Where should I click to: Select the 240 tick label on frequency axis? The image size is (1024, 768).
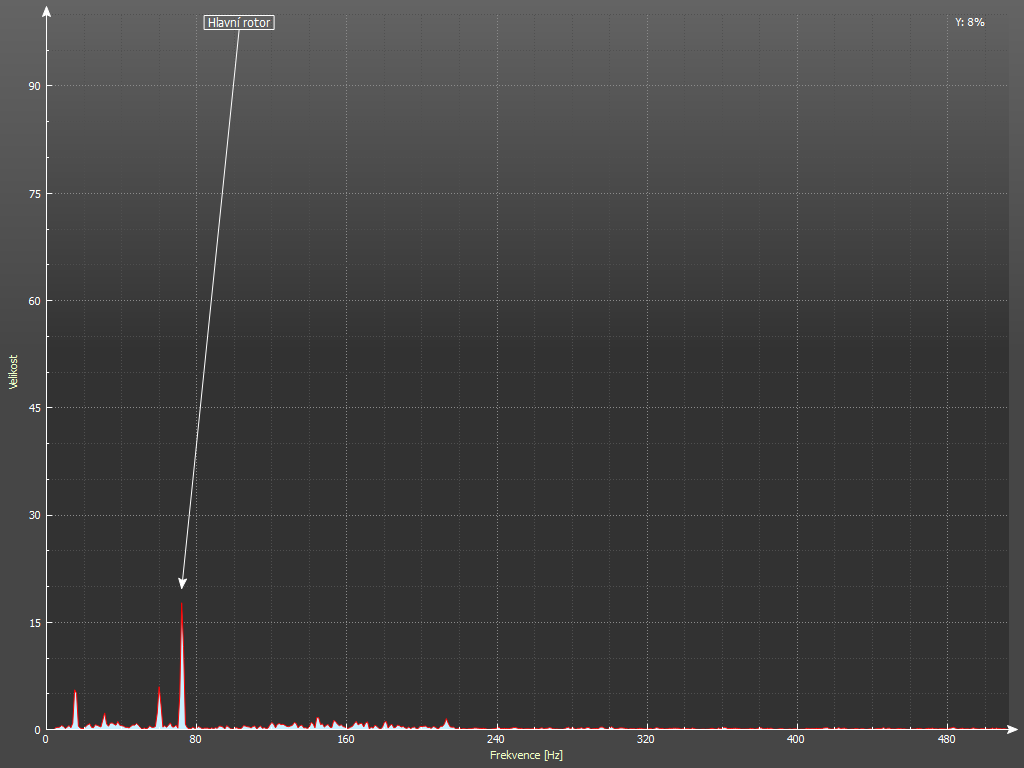[496, 740]
